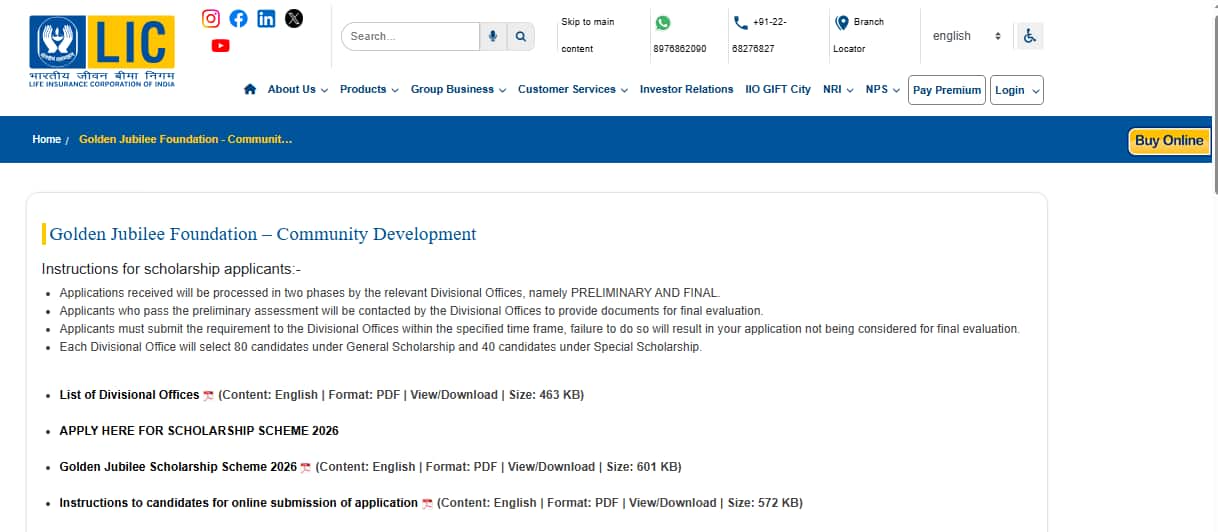The width and height of the screenshot is (1218, 532).
Task: Open LIC Facebook page icon
Action: coord(238,18)
